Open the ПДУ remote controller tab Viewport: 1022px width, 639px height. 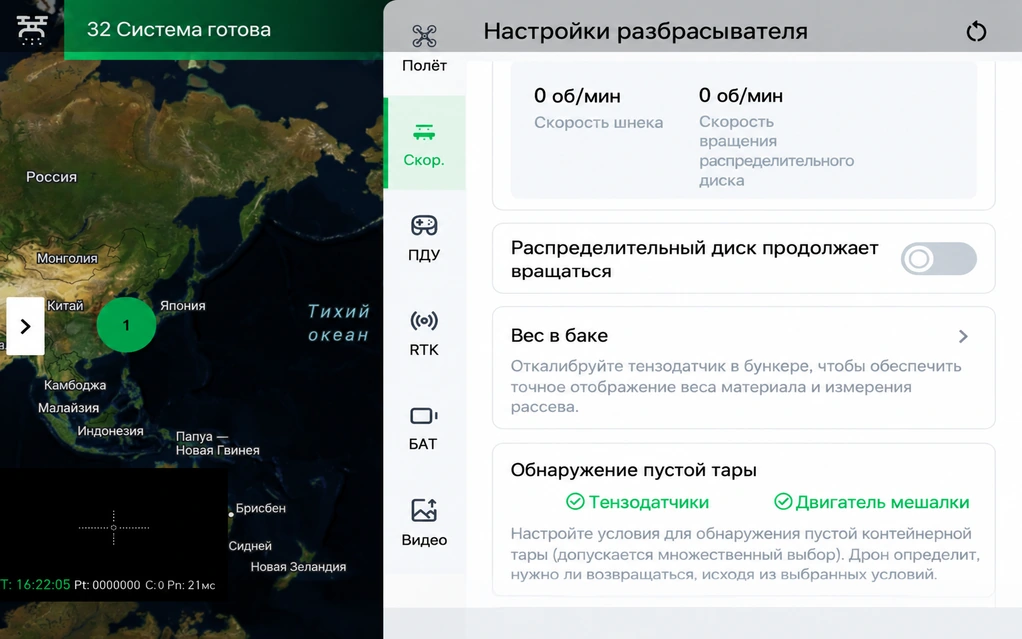click(x=424, y=237)
